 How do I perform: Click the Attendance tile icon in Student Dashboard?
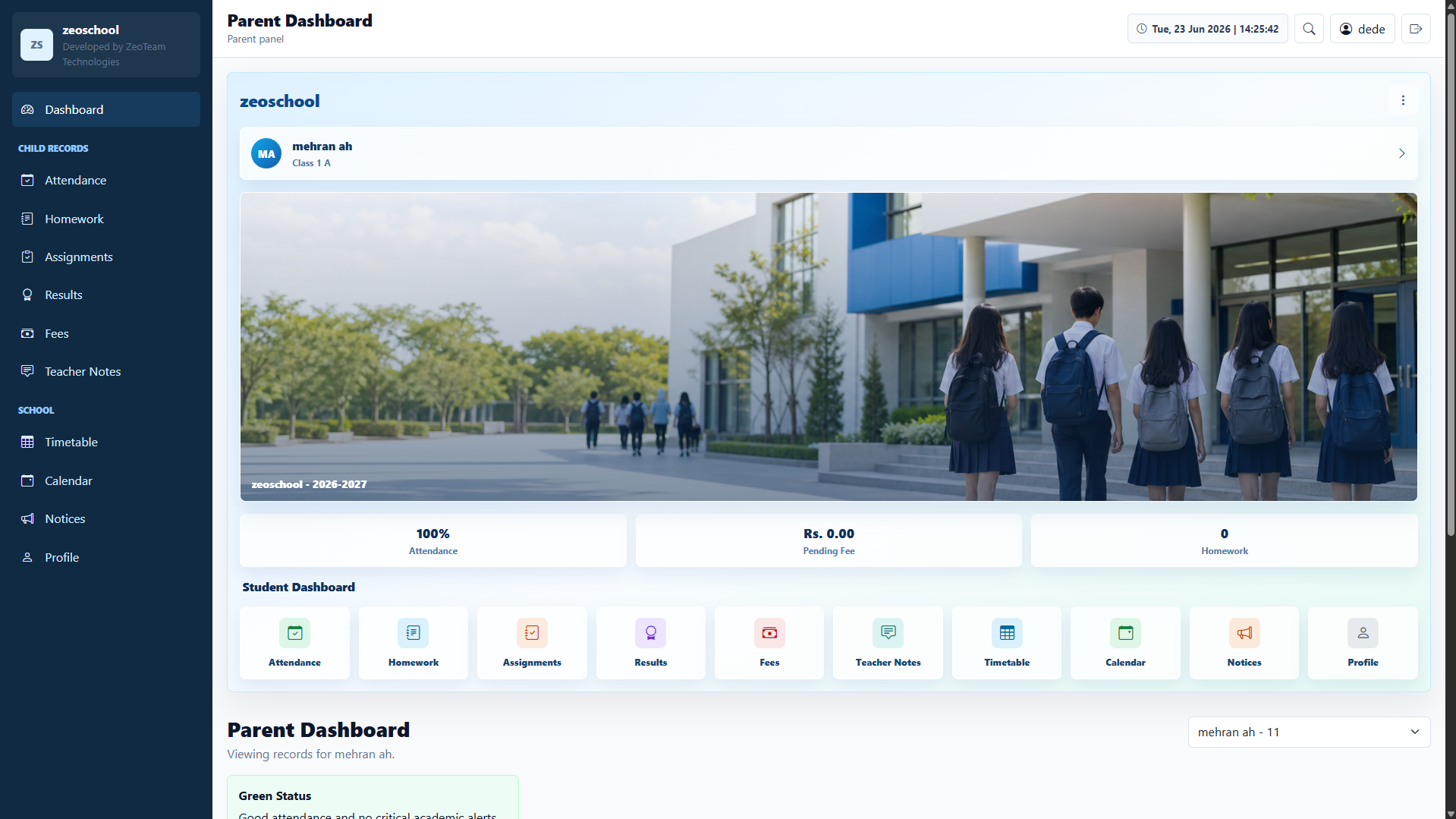click(x=294, y=632)
